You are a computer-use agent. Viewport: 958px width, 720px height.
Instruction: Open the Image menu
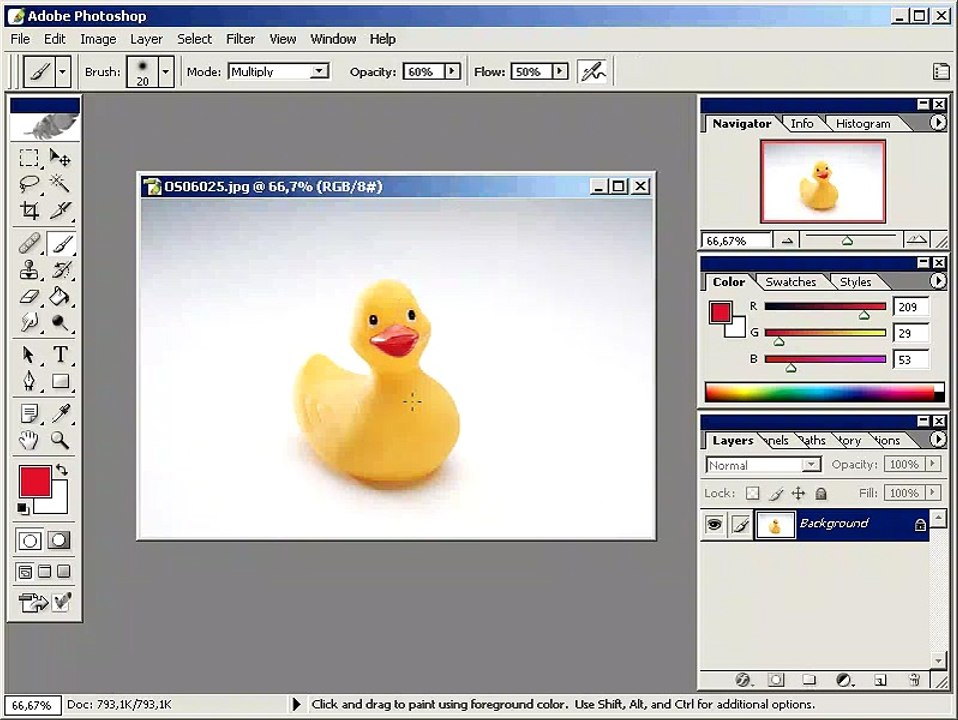point(98,39)
